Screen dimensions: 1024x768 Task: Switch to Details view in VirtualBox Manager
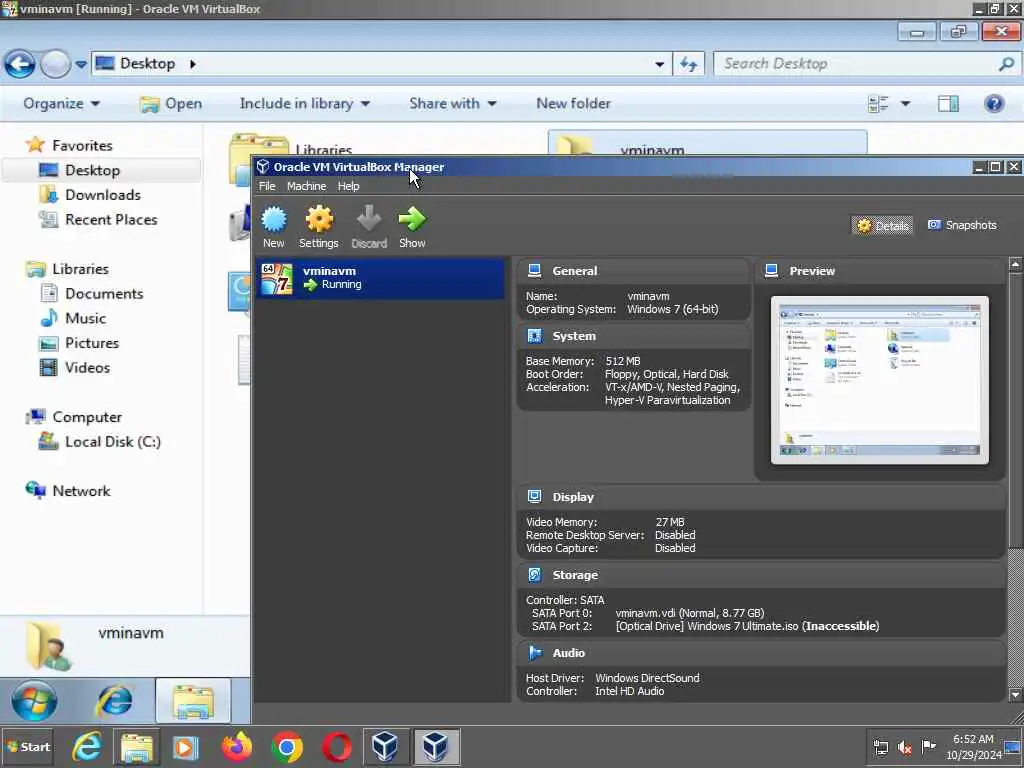882,225
